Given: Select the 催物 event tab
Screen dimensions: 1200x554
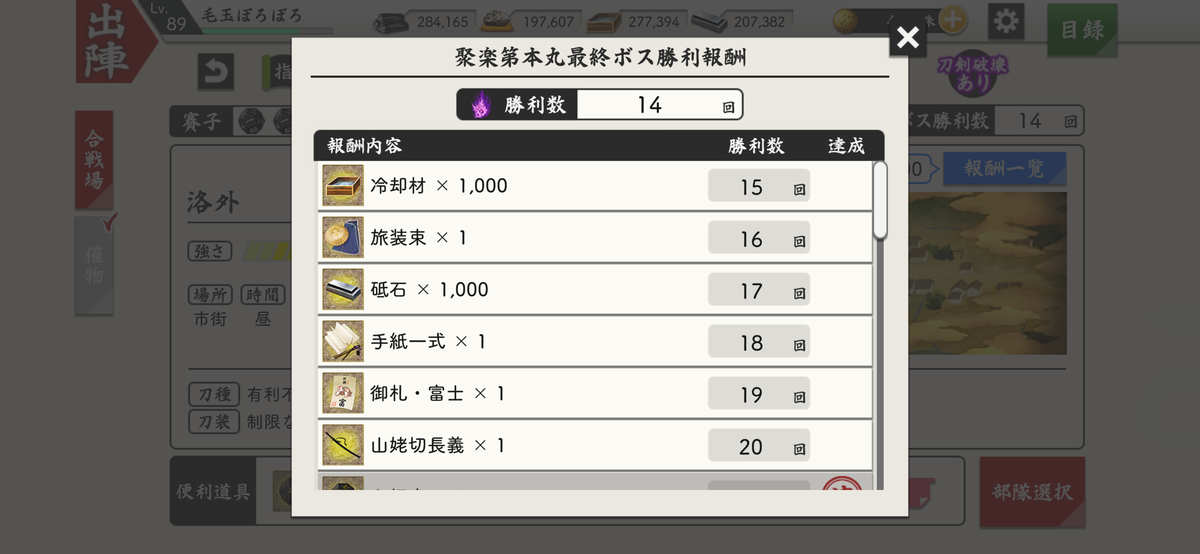Looking at the screenshot, I should [93, 265].
